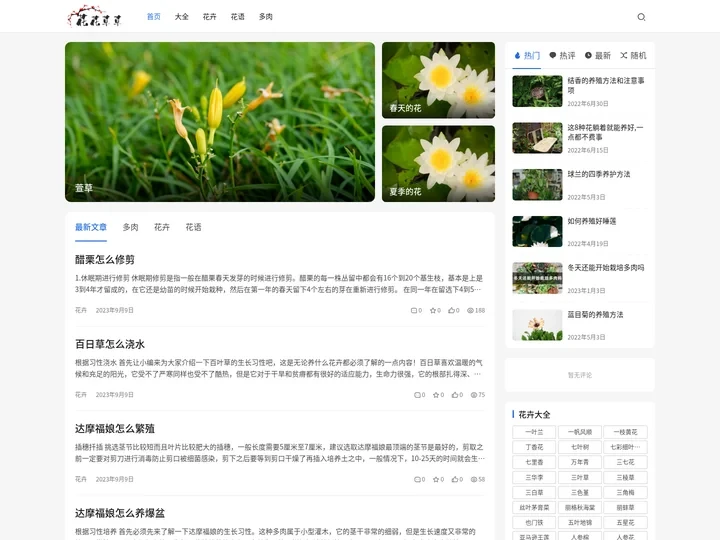Open the article titled 醋栗怎么修剪
The image size is (720, 540).
click(105, 260)
